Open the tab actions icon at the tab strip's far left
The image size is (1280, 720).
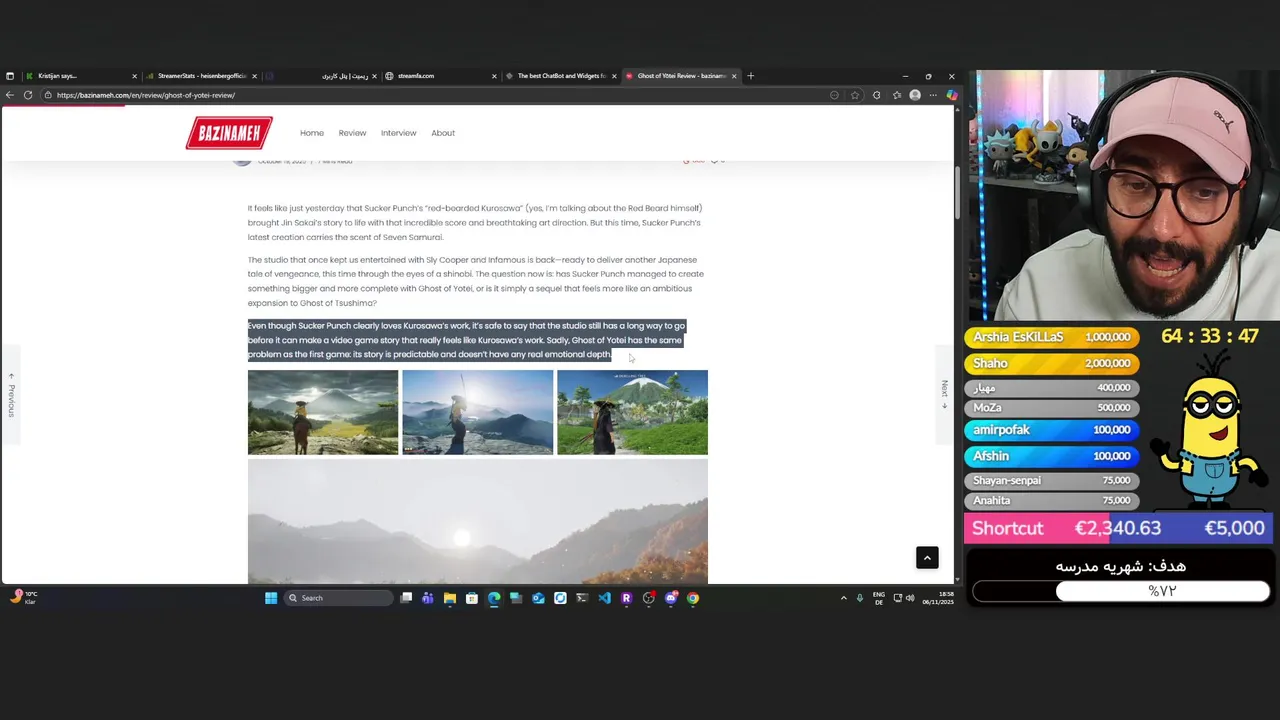coord(10,76)
